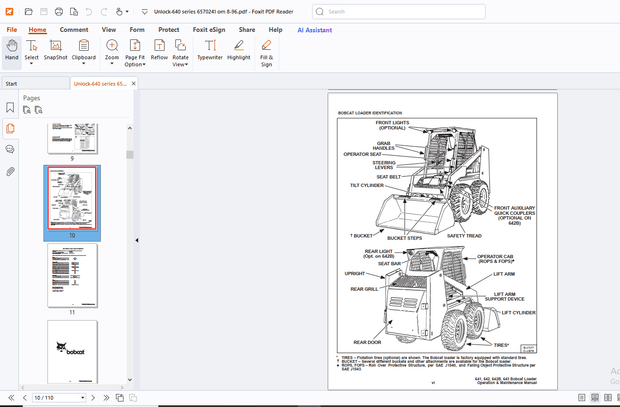Go to the last page
The width and height of the screenshot is (620, 407).
[x=106, y=398]
